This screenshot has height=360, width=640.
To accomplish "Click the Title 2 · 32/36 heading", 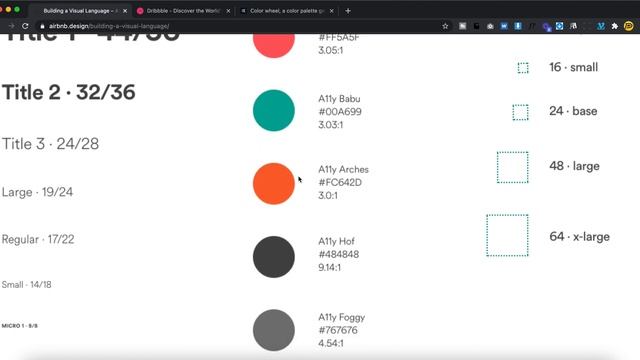I will [69, 93].
